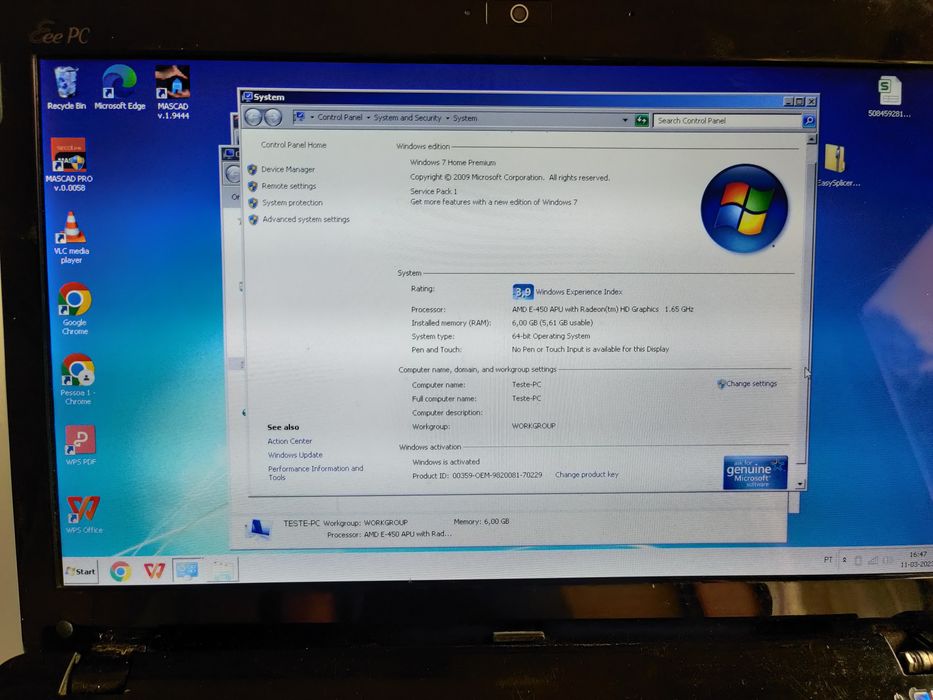The image size is (933, 700).
Task: Open the MASCAD v.1.9444 desktop shortcut
Action: (x=173, y=92)
